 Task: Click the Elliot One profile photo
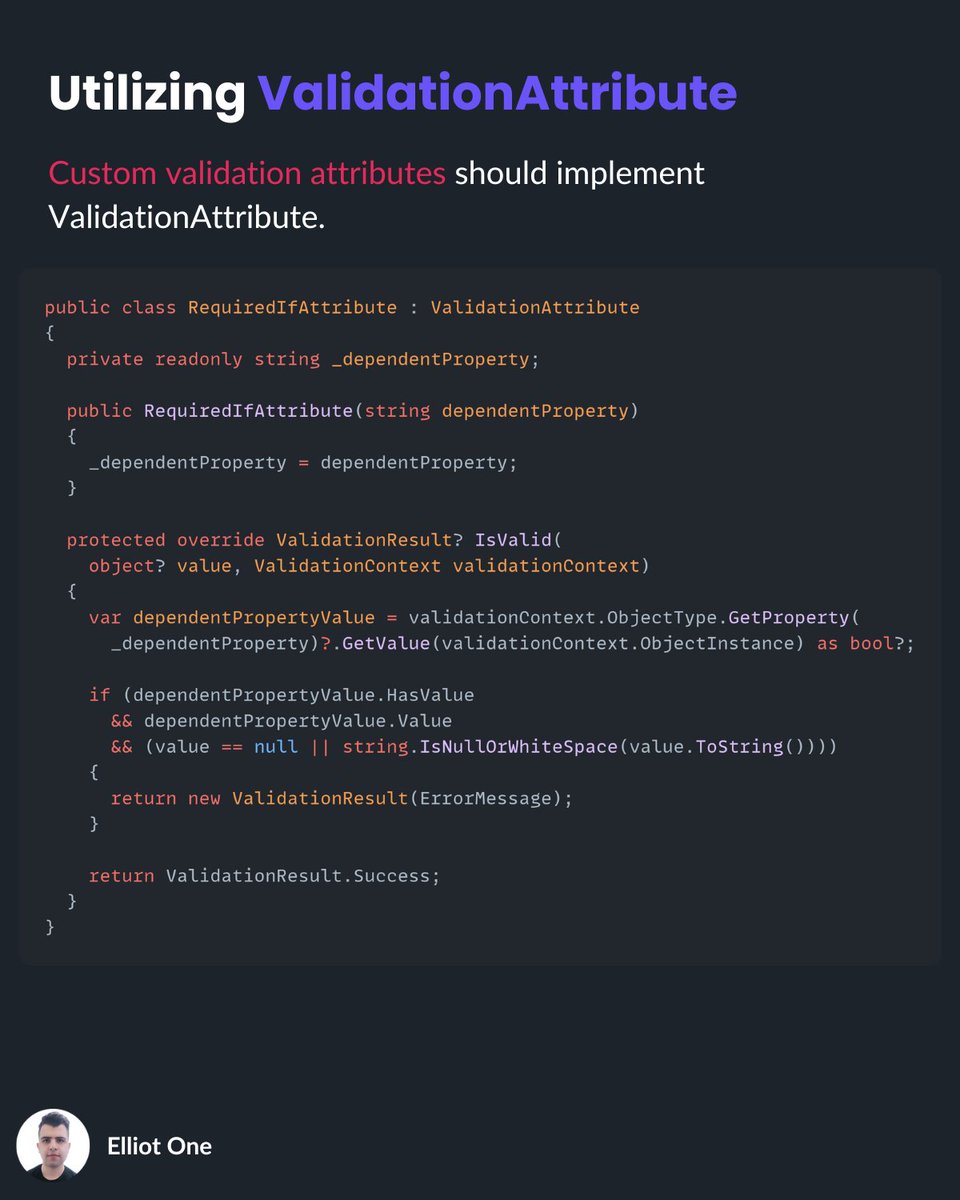[53, 1145]
